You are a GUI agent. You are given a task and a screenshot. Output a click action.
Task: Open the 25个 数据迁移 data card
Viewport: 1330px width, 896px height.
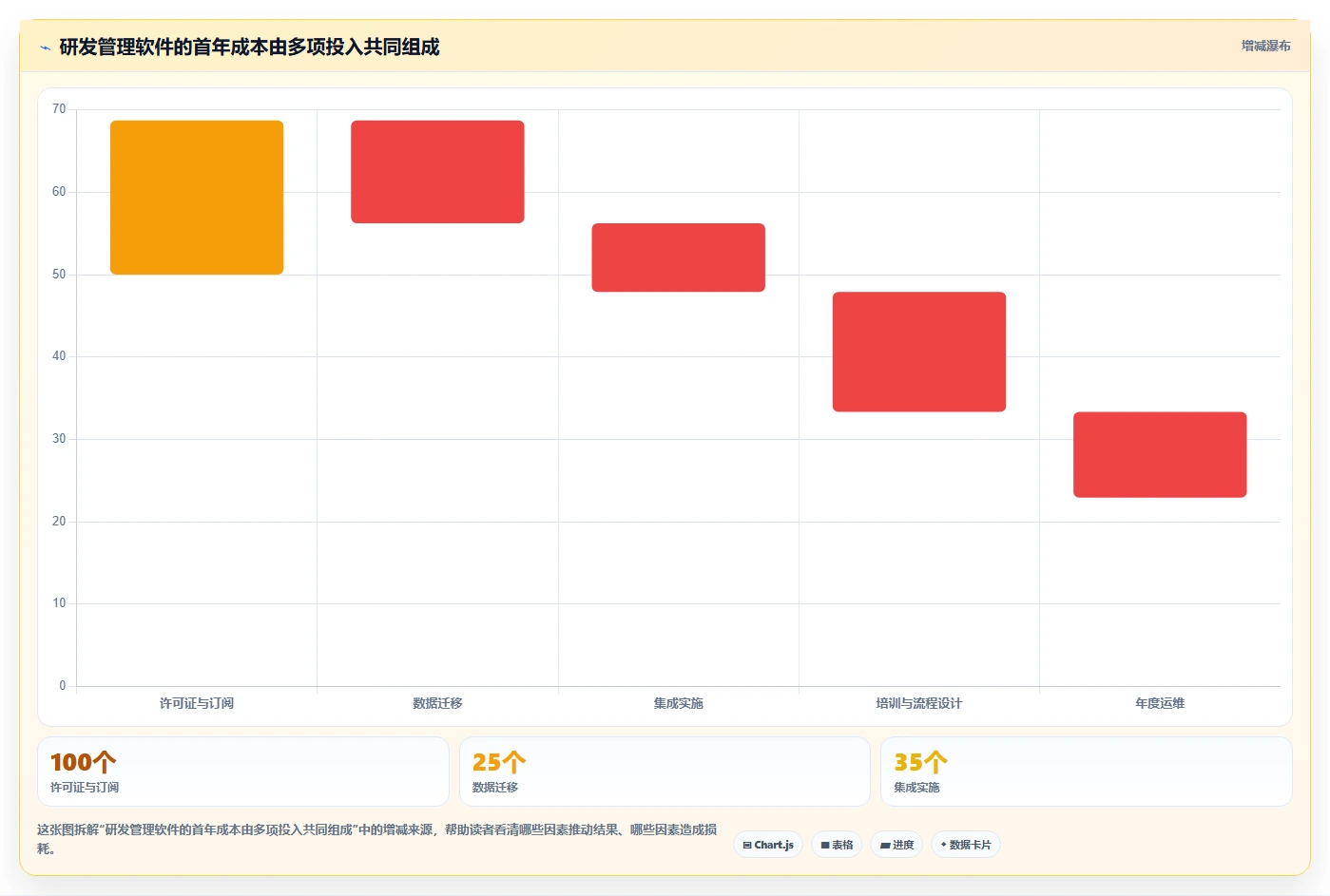[665, 772]
